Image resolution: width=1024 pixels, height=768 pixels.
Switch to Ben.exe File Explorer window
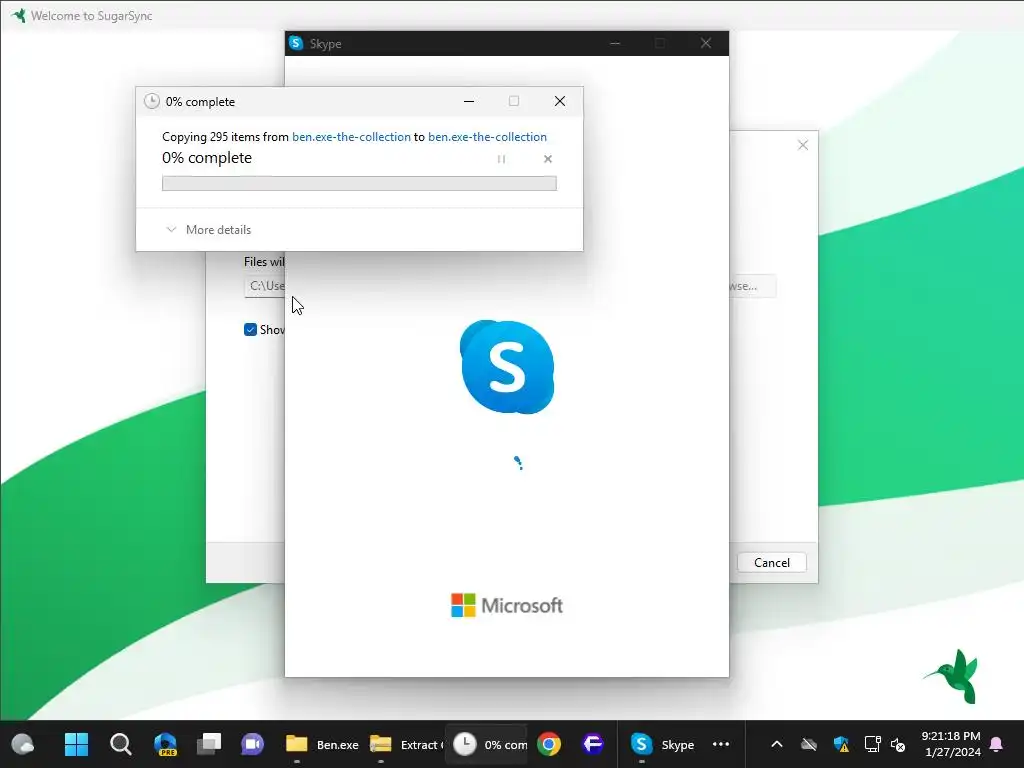coord(322,744)
